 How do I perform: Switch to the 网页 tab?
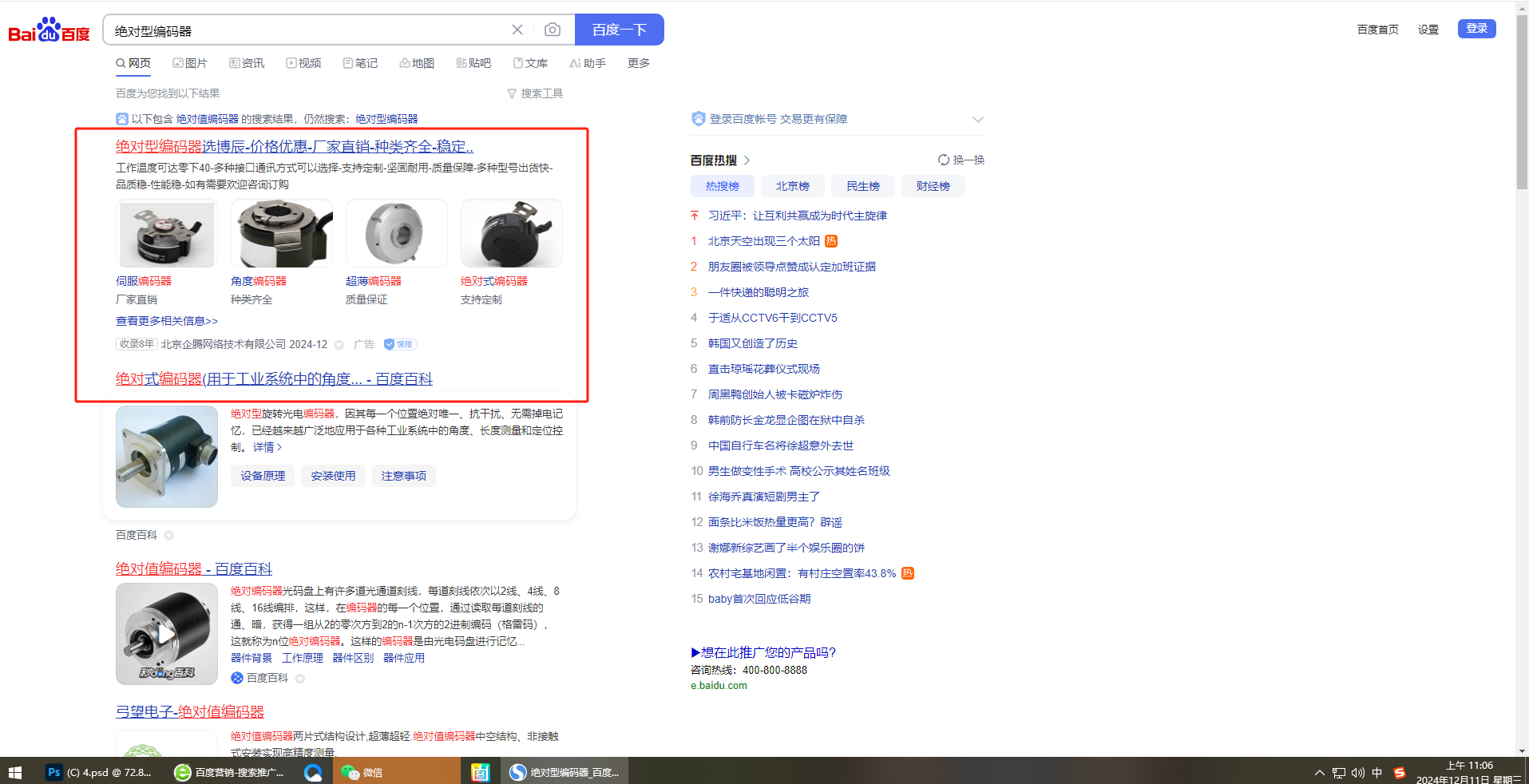coord(133,63)
